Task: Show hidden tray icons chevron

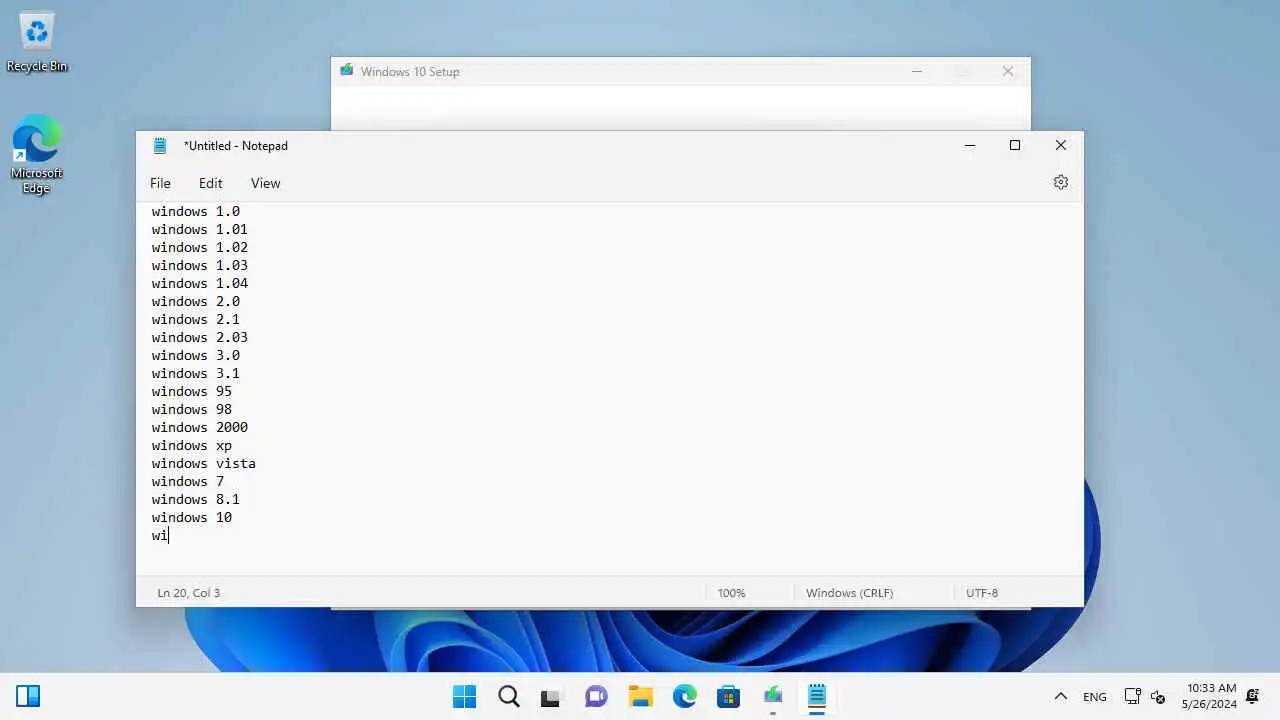Action: coord(1061,696)
